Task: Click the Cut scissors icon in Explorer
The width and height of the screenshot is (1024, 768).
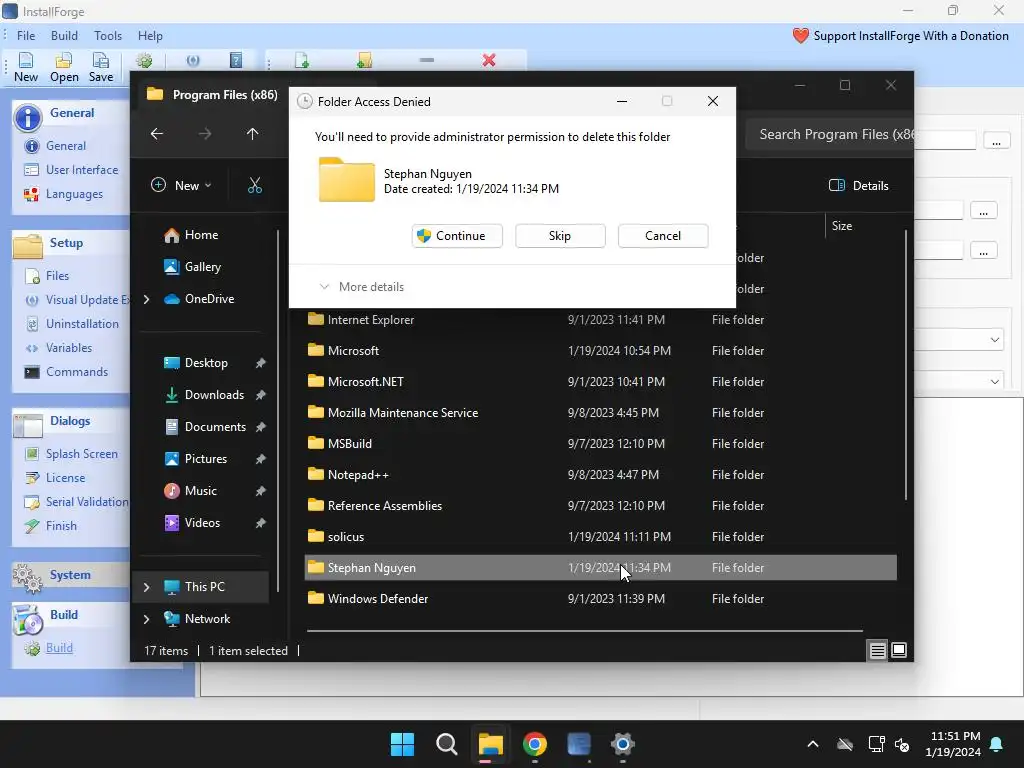Action: (x=255, y=185)
